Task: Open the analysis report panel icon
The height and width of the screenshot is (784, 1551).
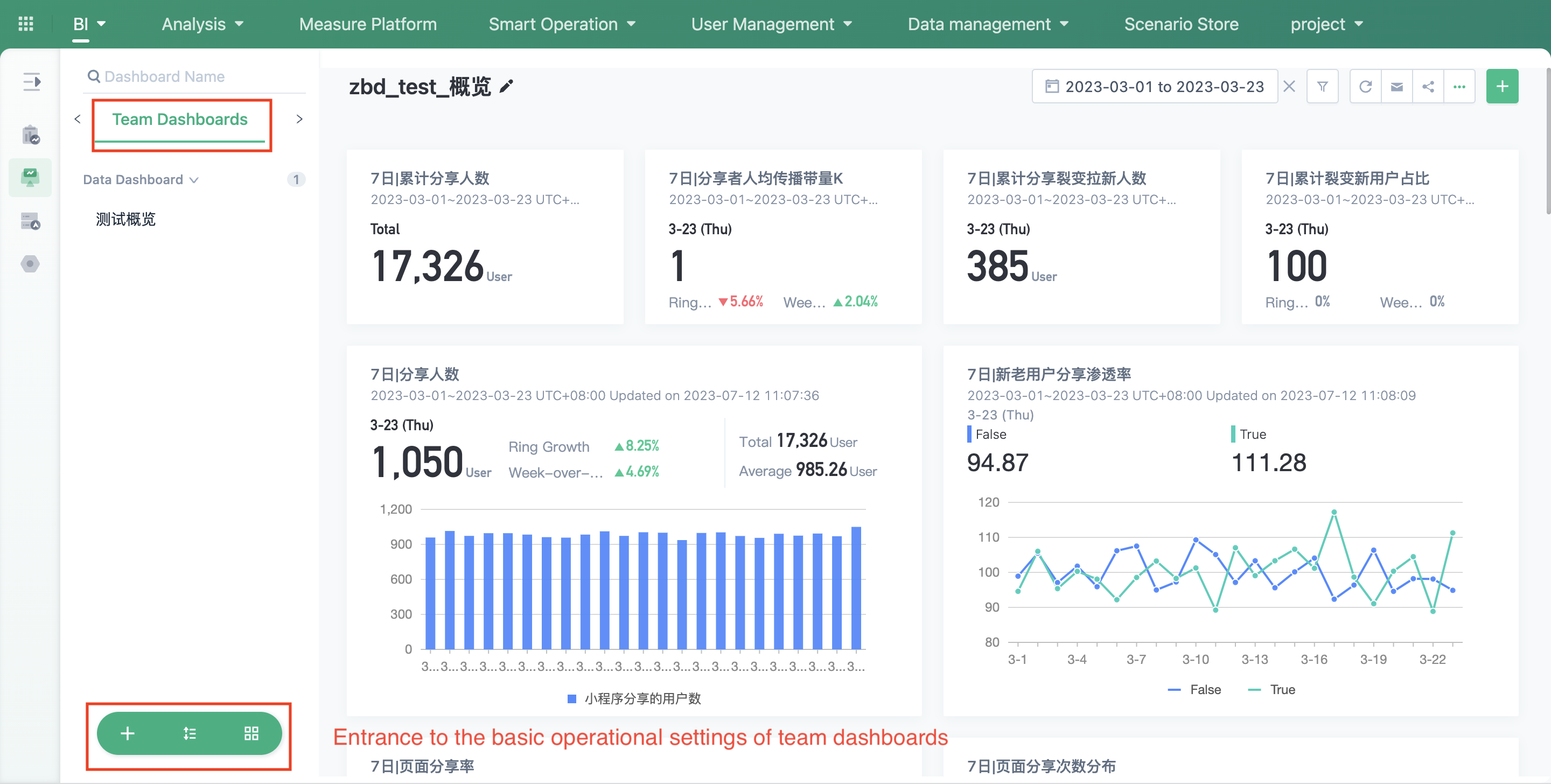Action: [30, 136]
